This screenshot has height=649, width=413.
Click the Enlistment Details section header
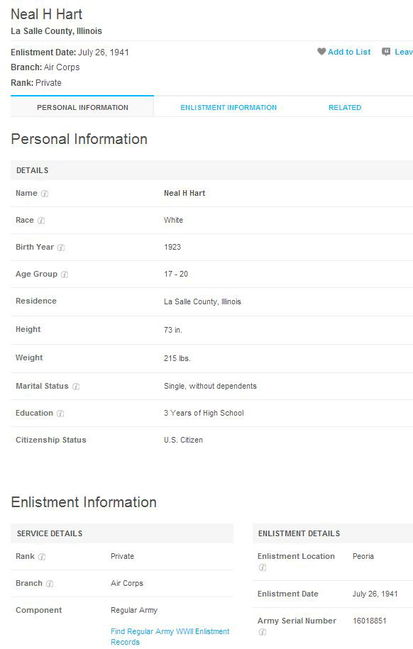[333, 534]
